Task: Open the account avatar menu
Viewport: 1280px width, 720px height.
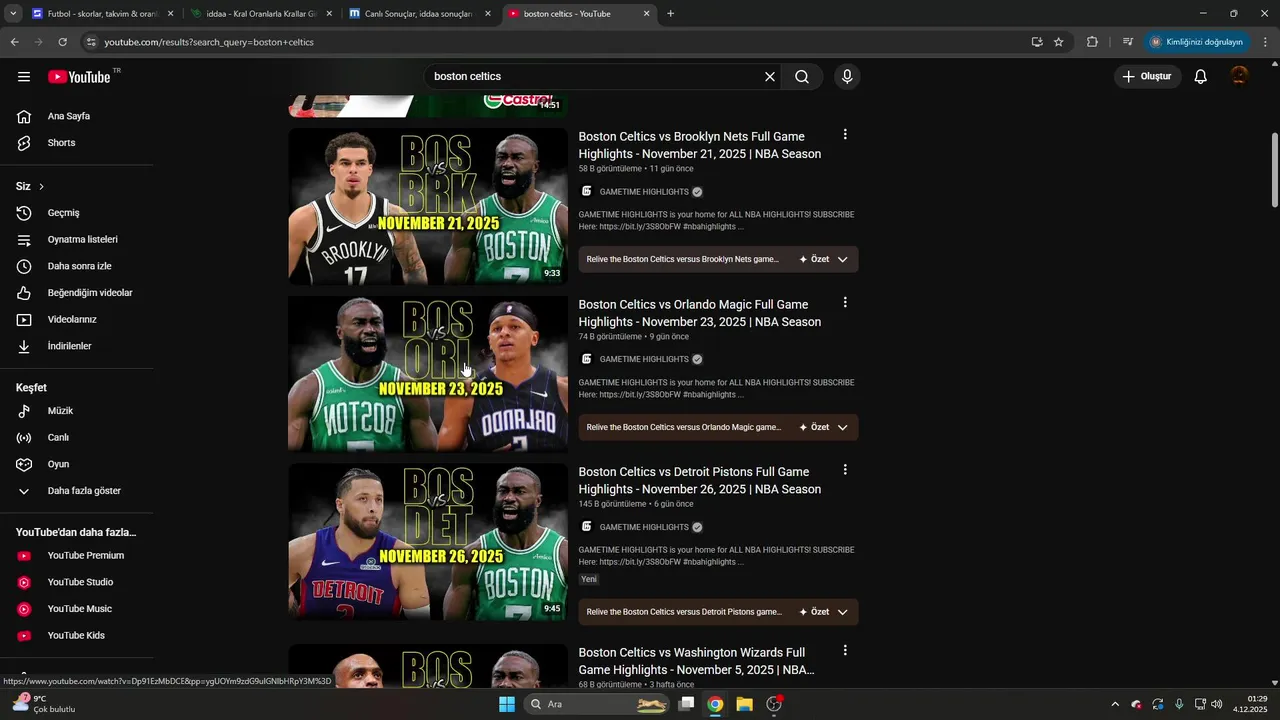Action: 1240,77
